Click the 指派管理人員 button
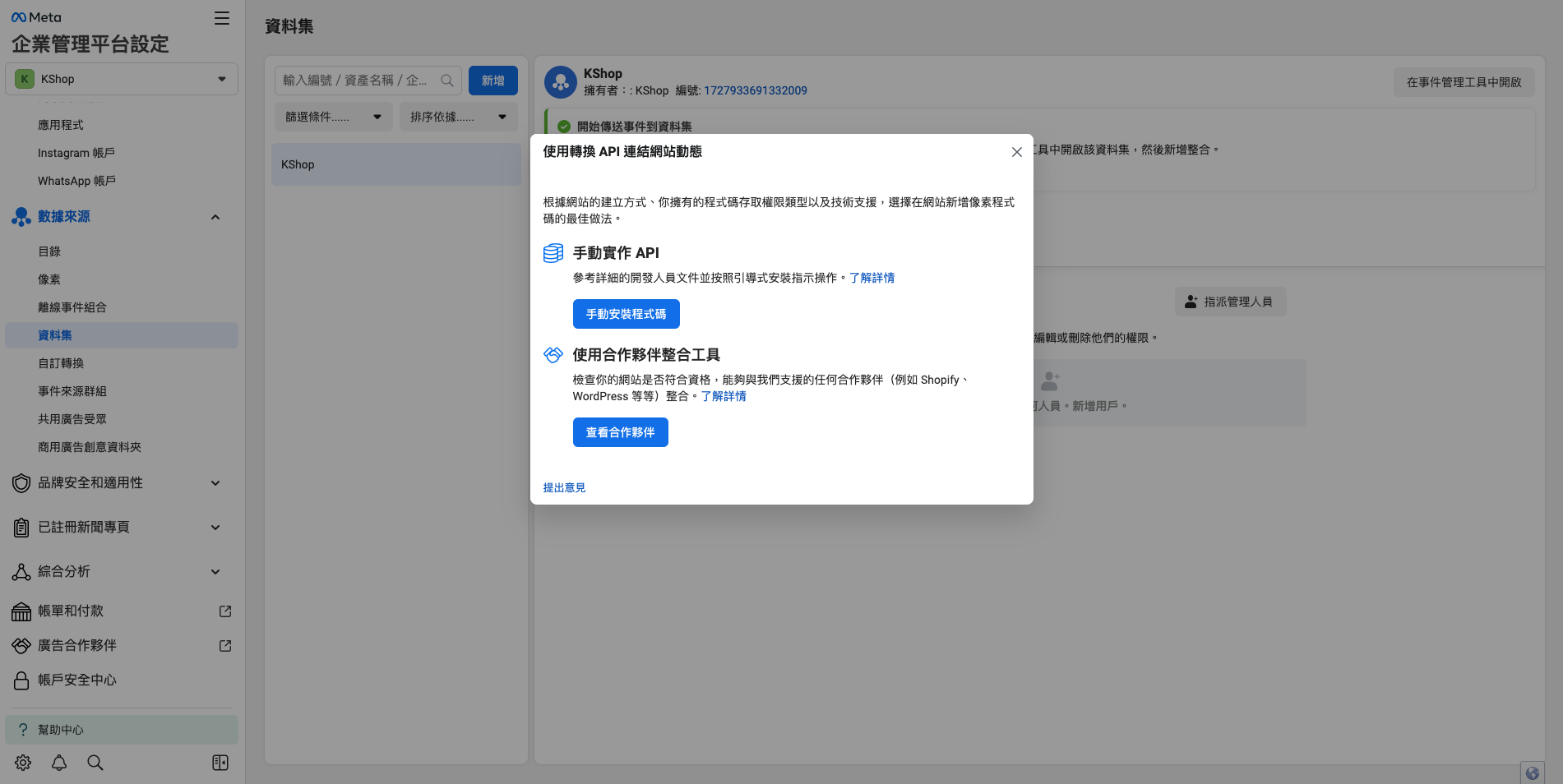This screenshot has height=784, width=1563. 1231,302
